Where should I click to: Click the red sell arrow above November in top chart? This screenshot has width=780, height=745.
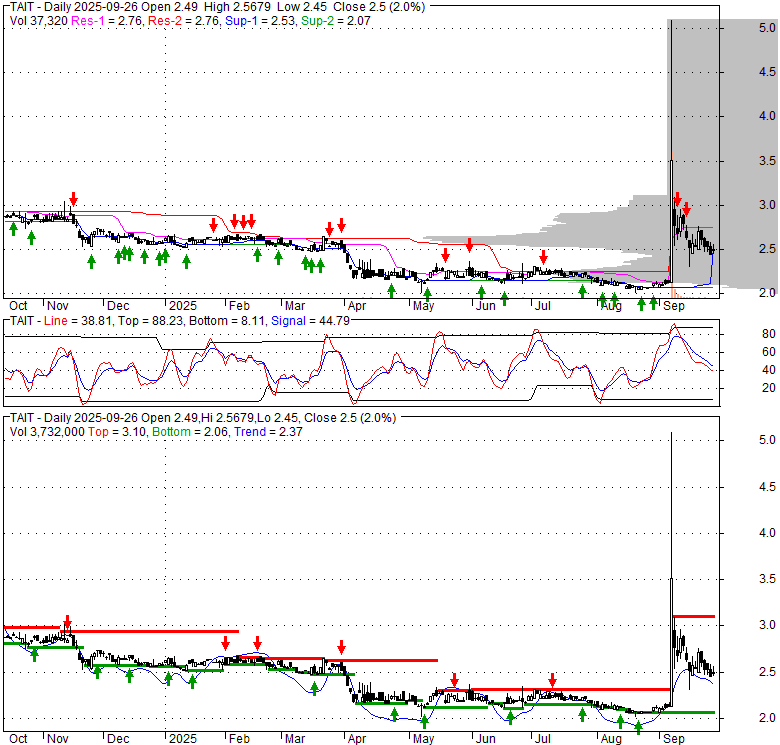point(74,199)
